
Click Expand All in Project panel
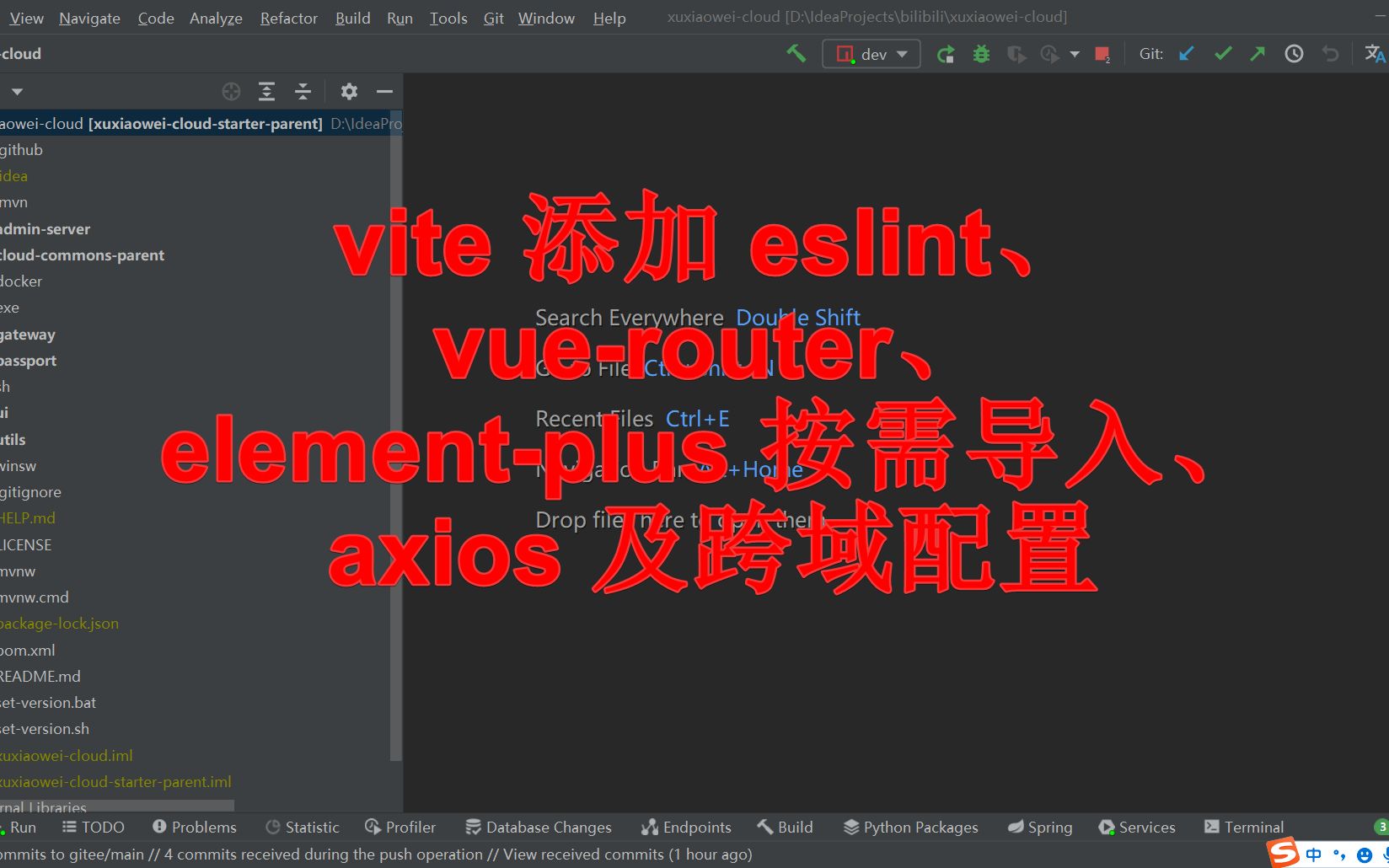(x=266, y=91)
